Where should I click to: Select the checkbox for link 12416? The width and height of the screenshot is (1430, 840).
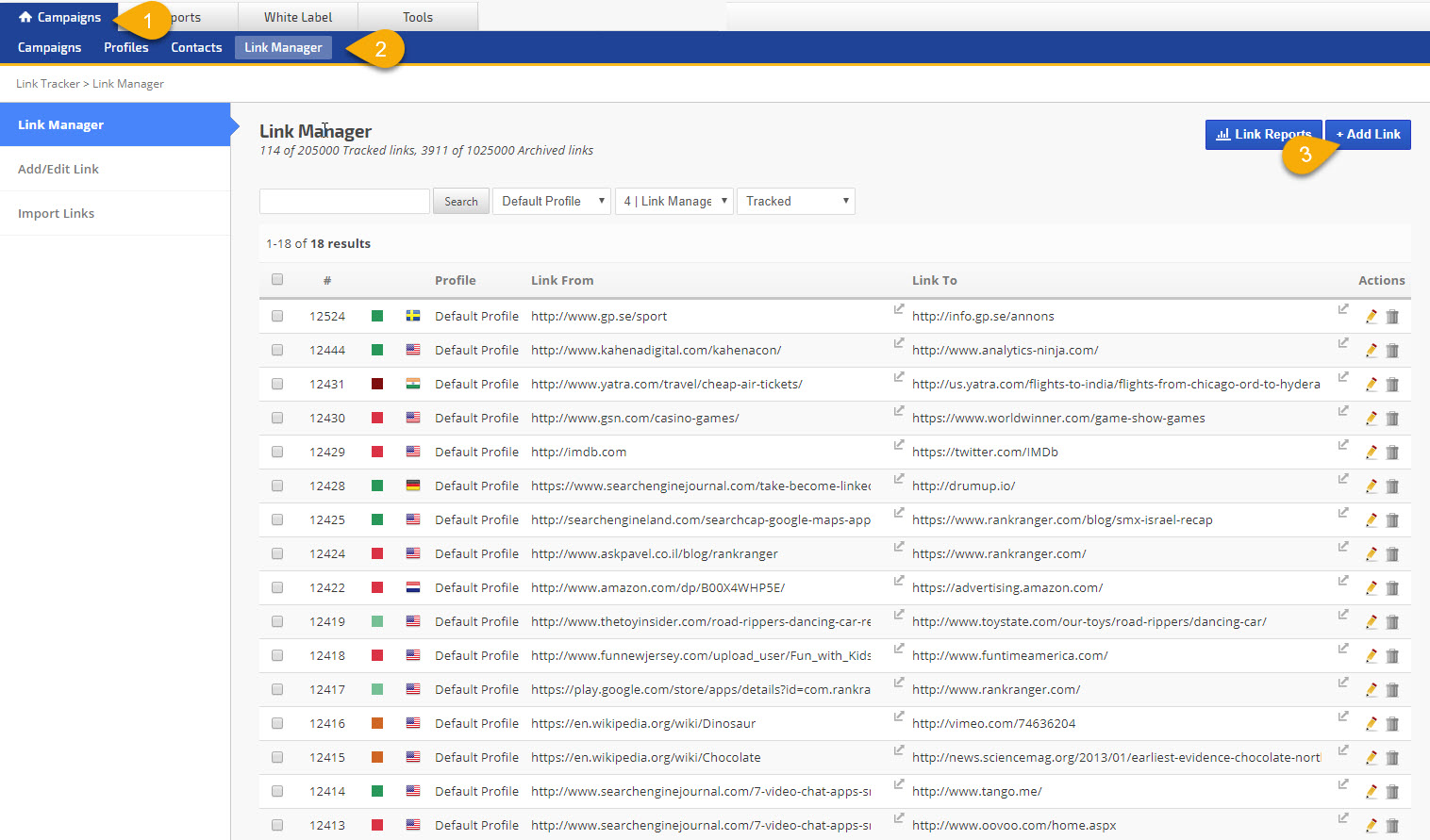pos(277,723)
